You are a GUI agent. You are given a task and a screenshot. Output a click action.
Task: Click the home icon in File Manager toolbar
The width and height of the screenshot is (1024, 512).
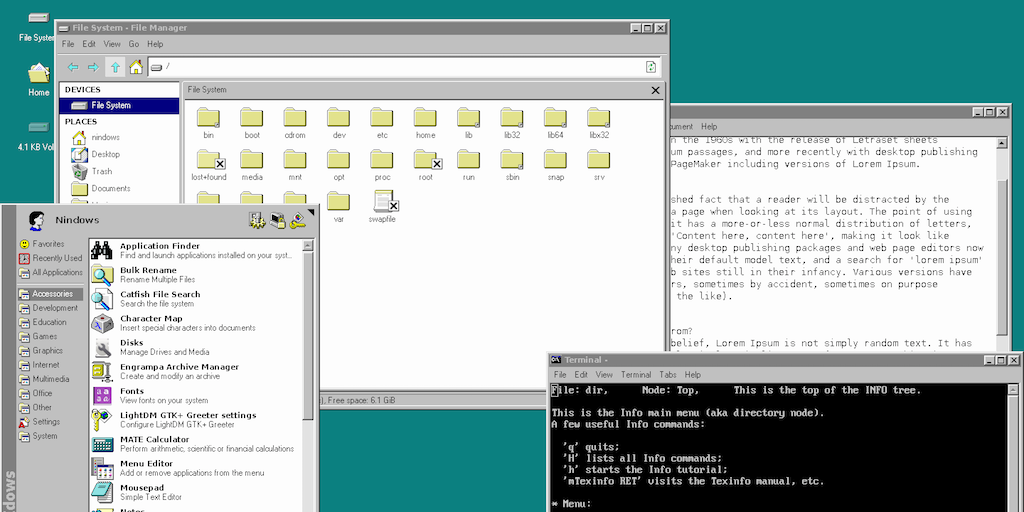[x=135, y=67]
